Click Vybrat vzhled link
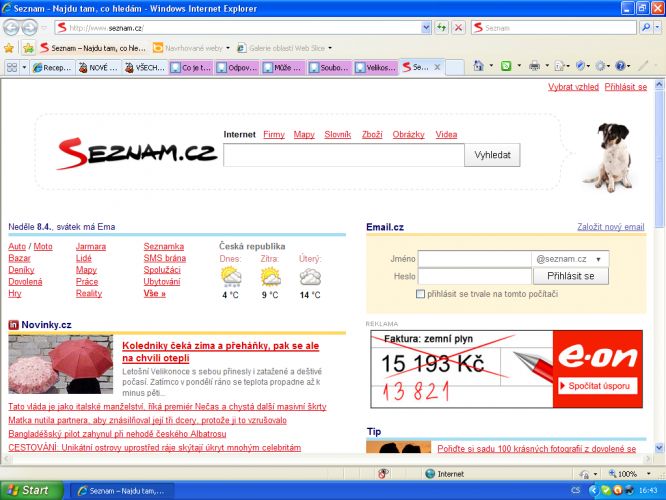 573,87
